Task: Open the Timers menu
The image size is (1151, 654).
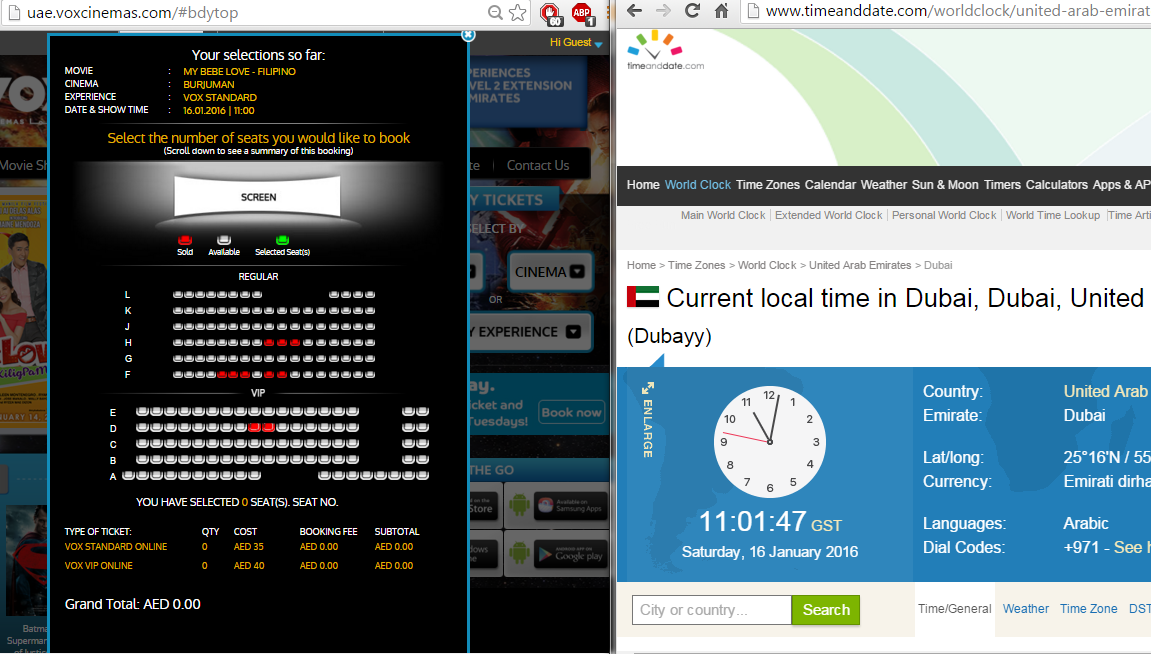Action: pyautogui.click(x=1002, y=185)
